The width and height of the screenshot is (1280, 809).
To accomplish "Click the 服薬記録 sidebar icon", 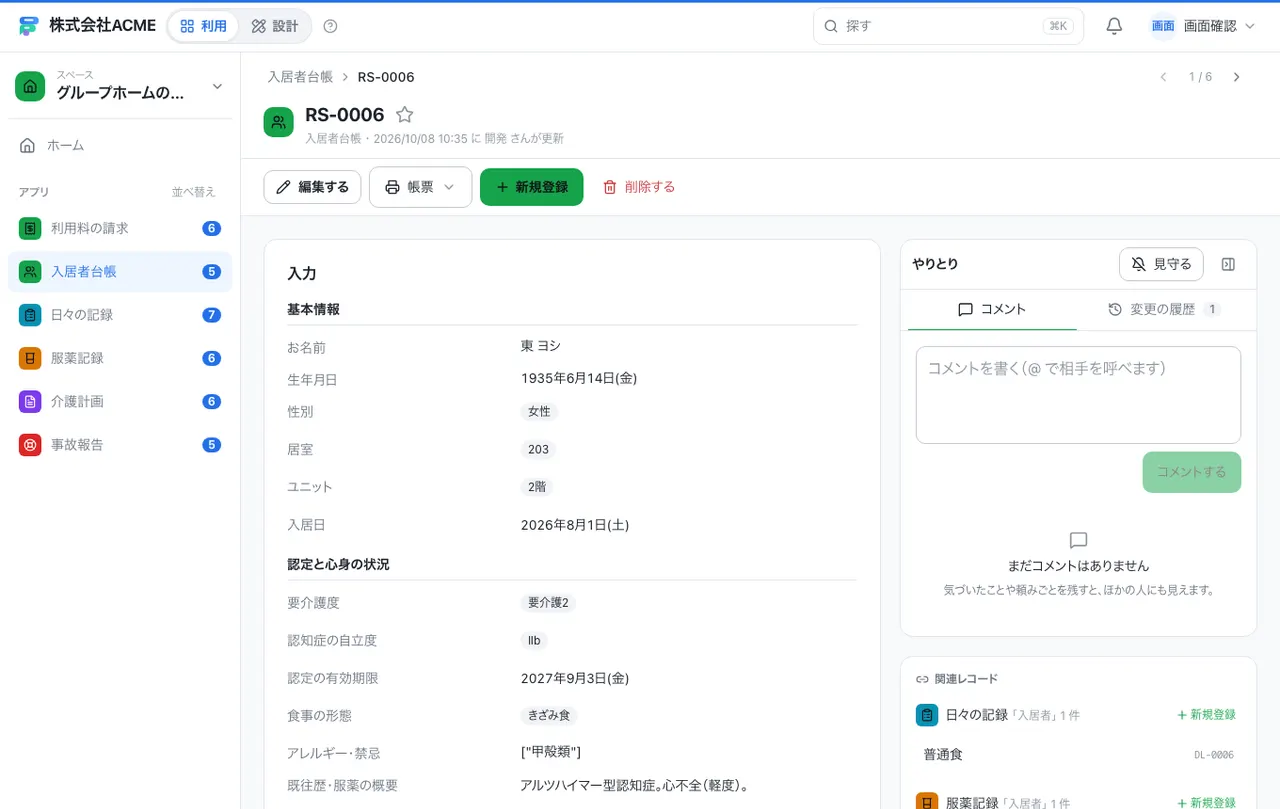I will click(30, 358).
